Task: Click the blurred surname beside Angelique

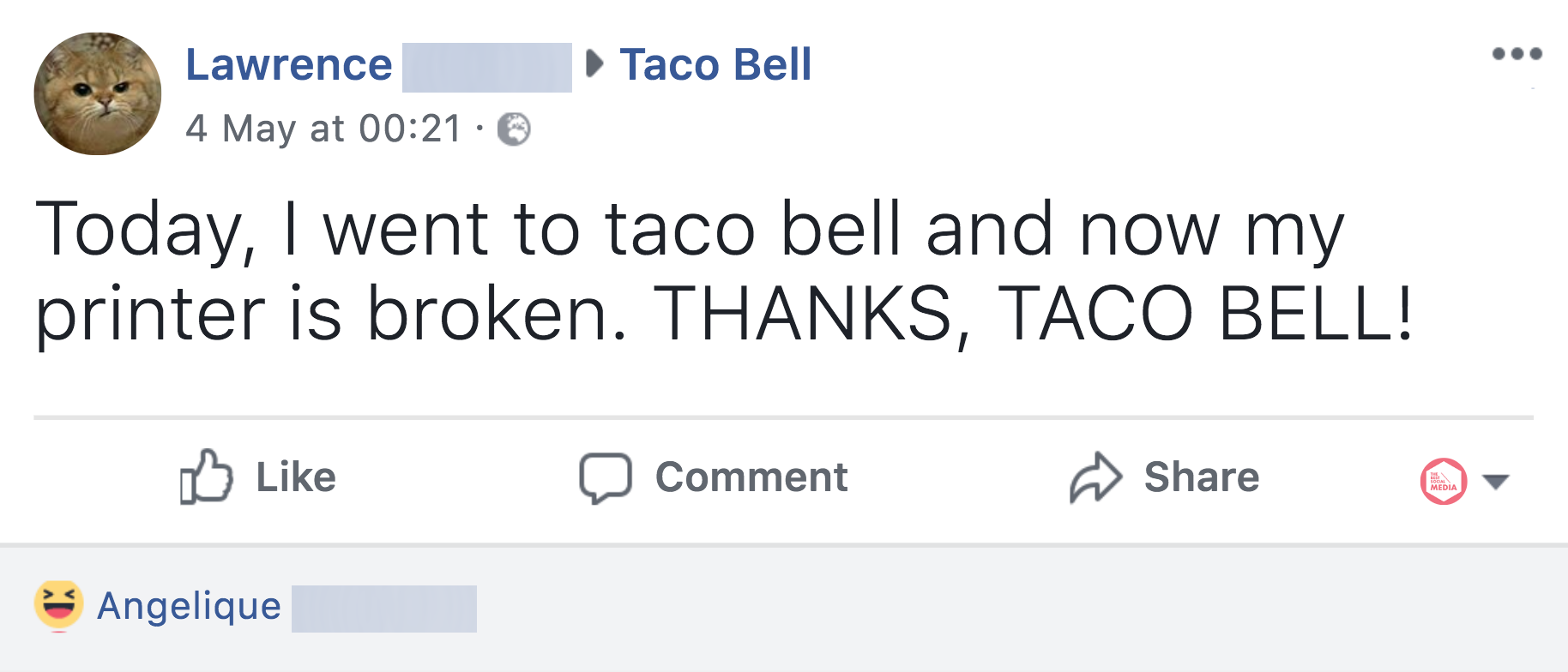Action: [x=383, y=609]
